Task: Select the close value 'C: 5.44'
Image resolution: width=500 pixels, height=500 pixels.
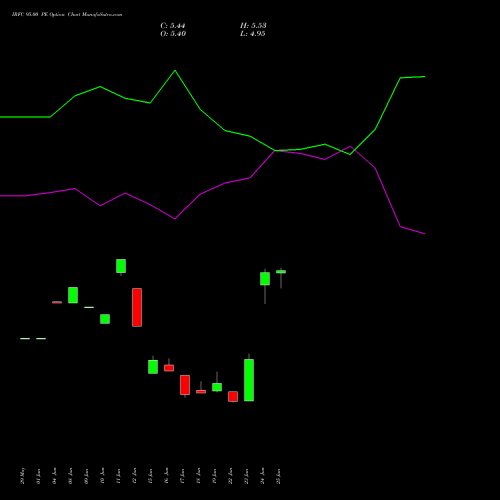Action: [x=173, y=26]
